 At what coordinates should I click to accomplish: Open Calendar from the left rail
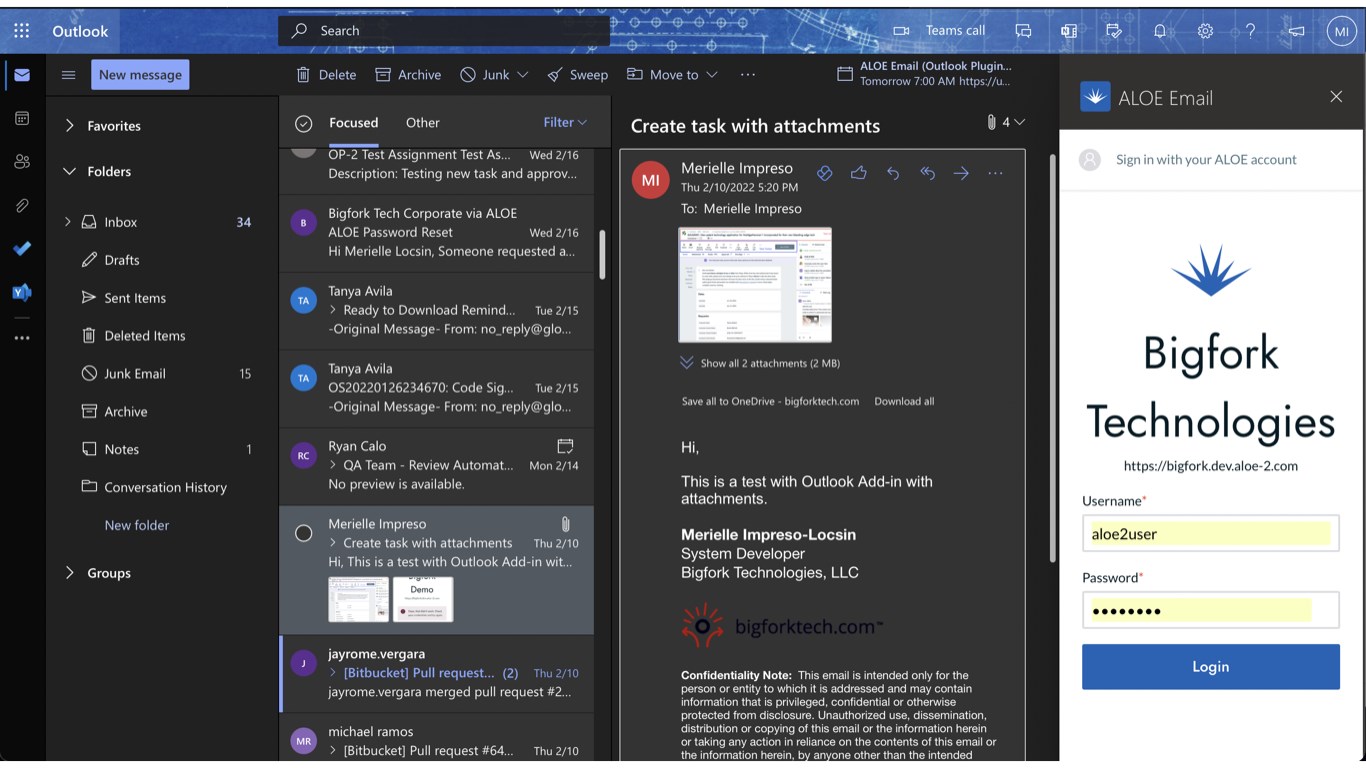(22, 118)
